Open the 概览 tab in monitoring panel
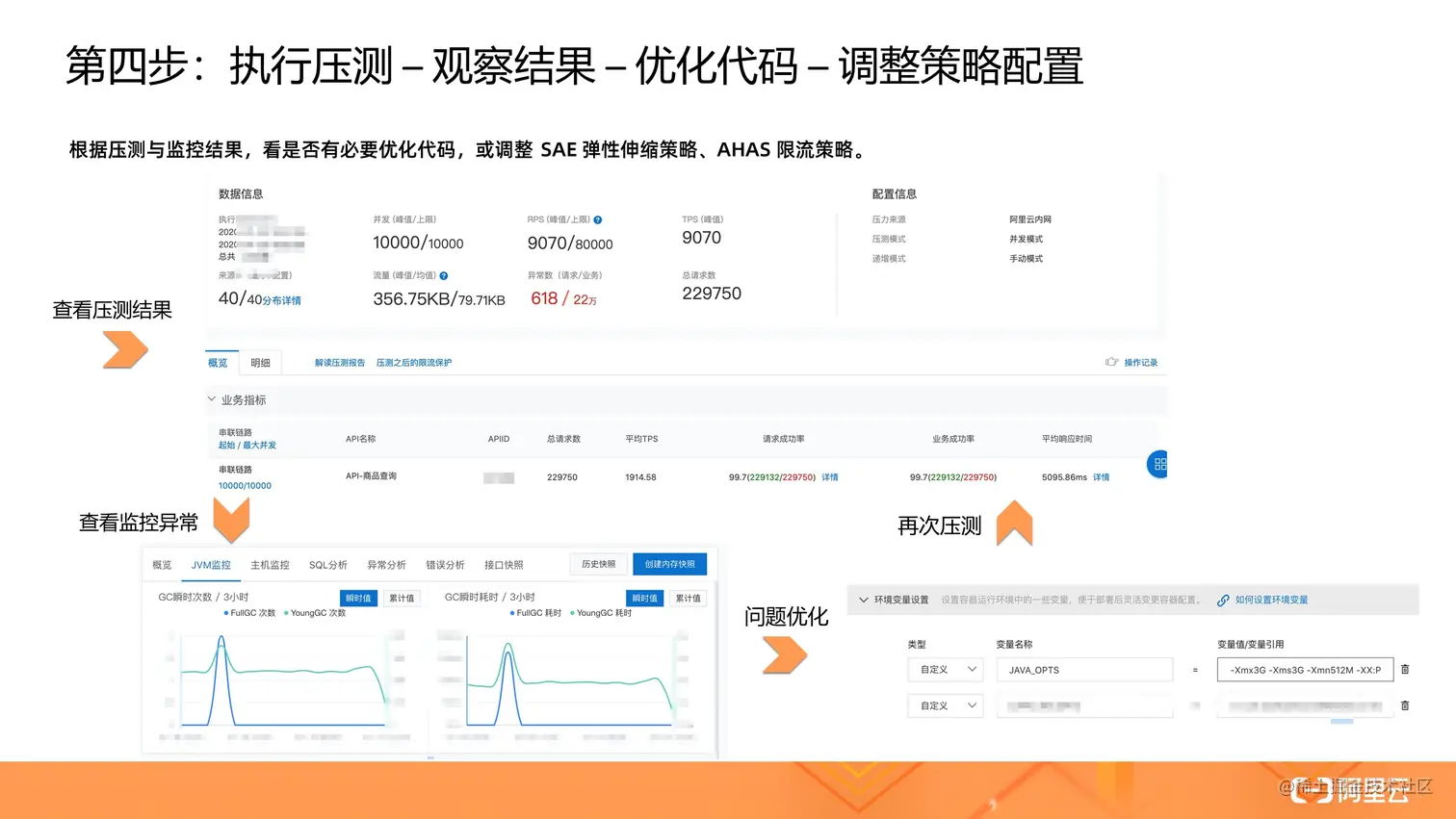The height and width of the screenshot is (819, 1456). click(x=162, y=565)
